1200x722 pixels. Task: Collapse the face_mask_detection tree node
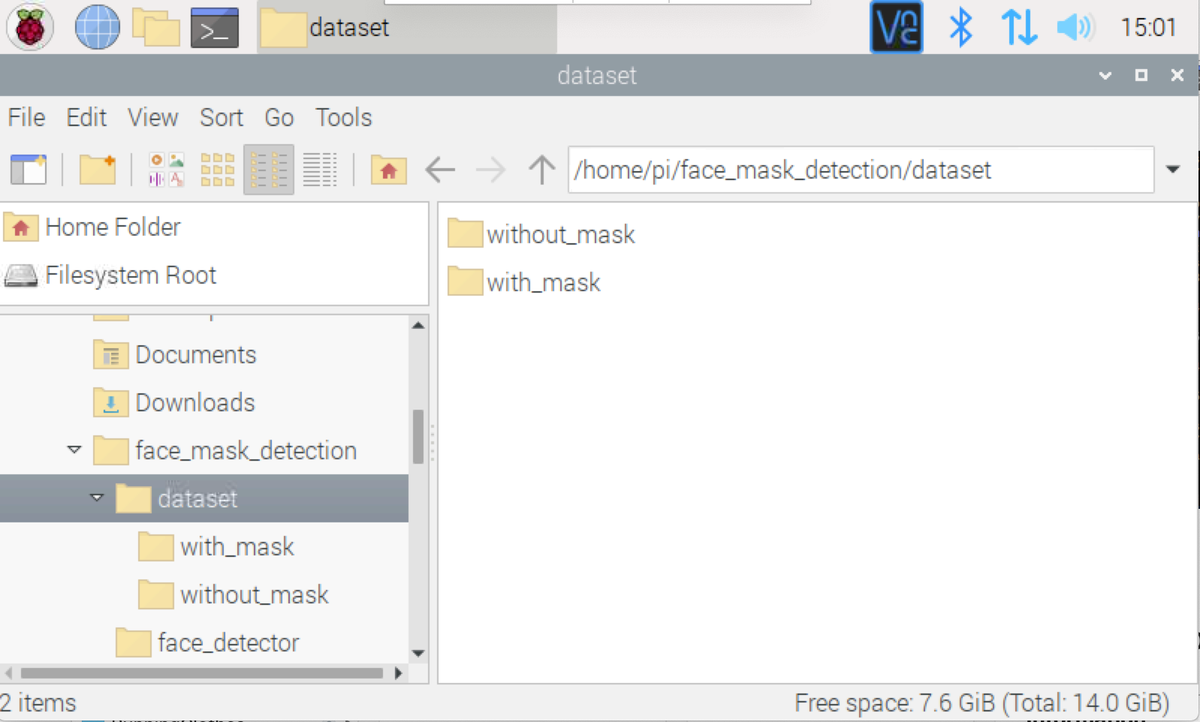tap(74, 450)
